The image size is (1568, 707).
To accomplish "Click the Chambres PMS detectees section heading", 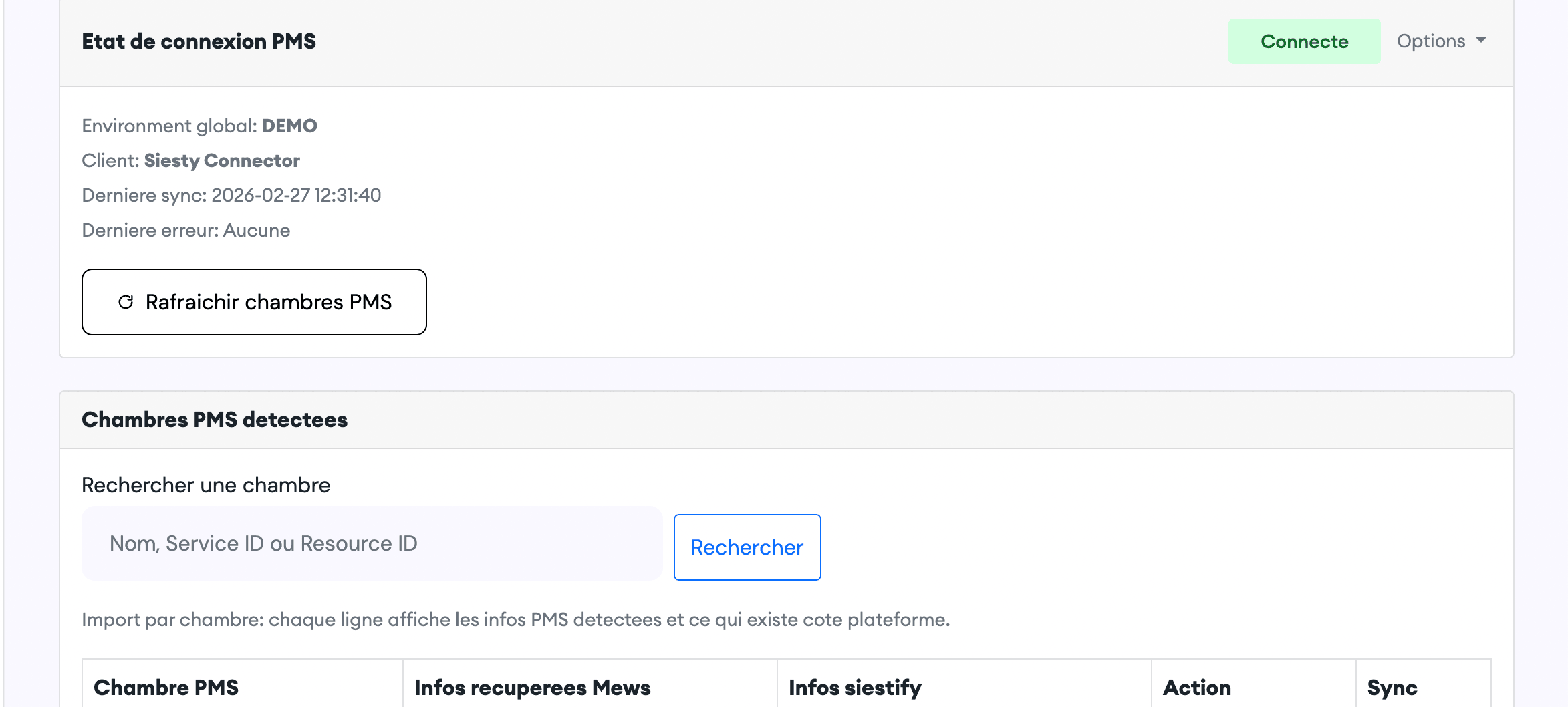I will click(215, 420).
